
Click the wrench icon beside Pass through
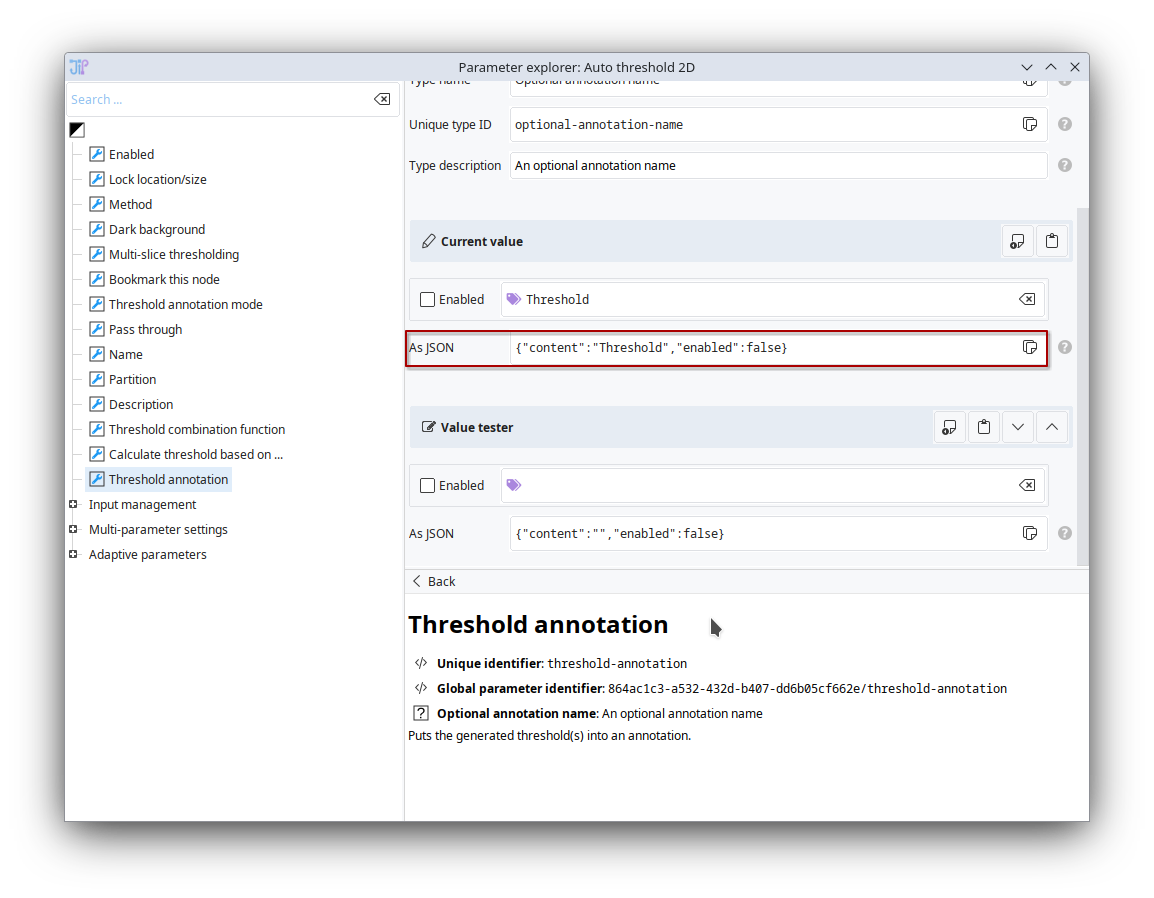[x=96, y=330]
